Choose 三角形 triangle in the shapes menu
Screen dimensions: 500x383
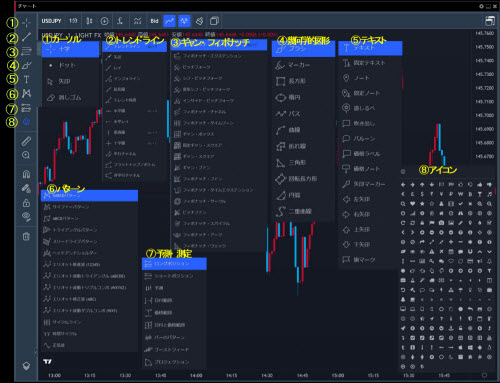click(303, 163)
